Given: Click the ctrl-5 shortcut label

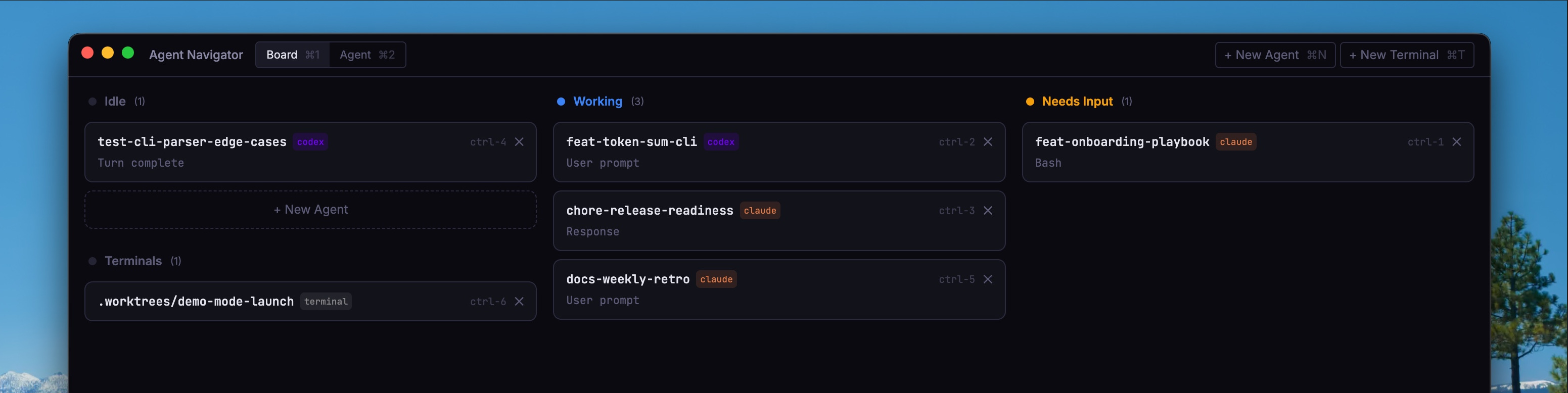Looking at the screenshot, I should tap(957, 279).
